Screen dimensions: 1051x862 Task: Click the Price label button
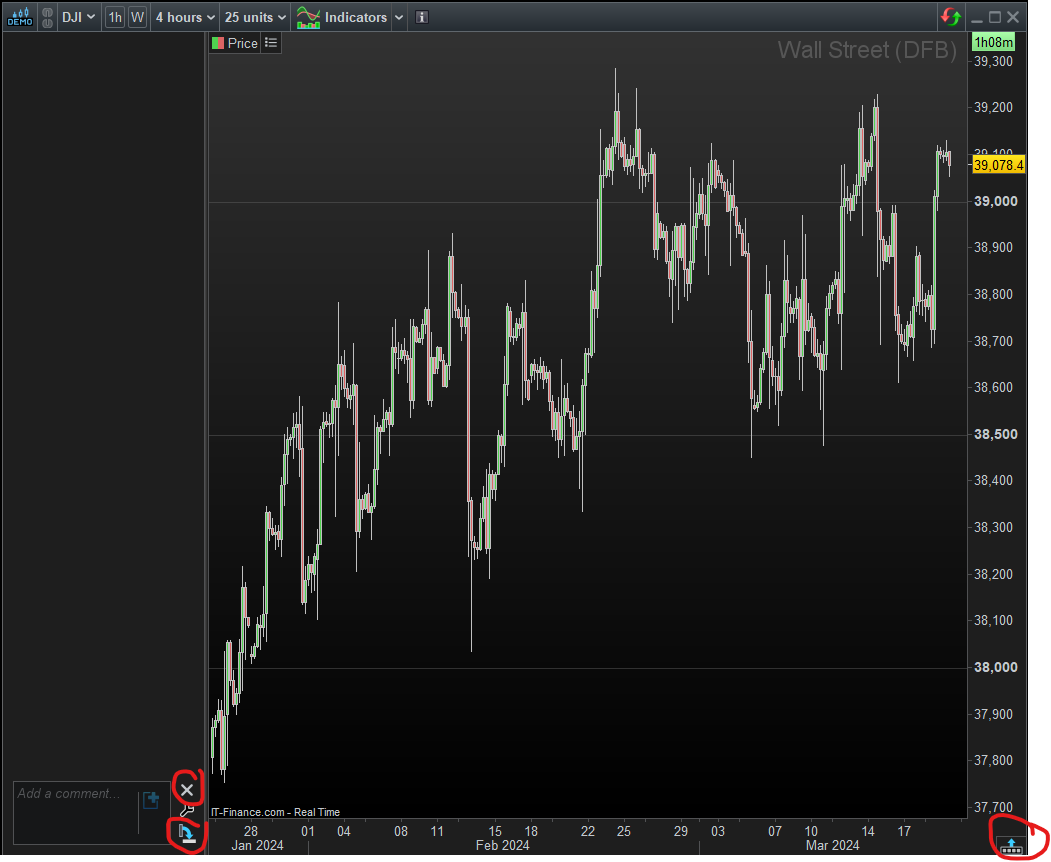(235, 43)
